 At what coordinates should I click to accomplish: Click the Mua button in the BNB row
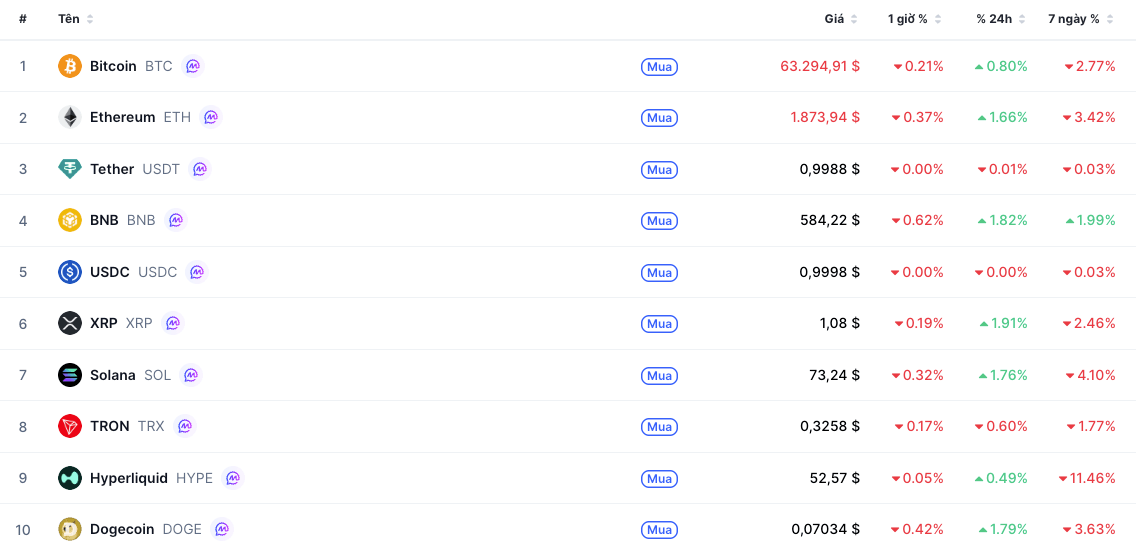tap(659, 220)
